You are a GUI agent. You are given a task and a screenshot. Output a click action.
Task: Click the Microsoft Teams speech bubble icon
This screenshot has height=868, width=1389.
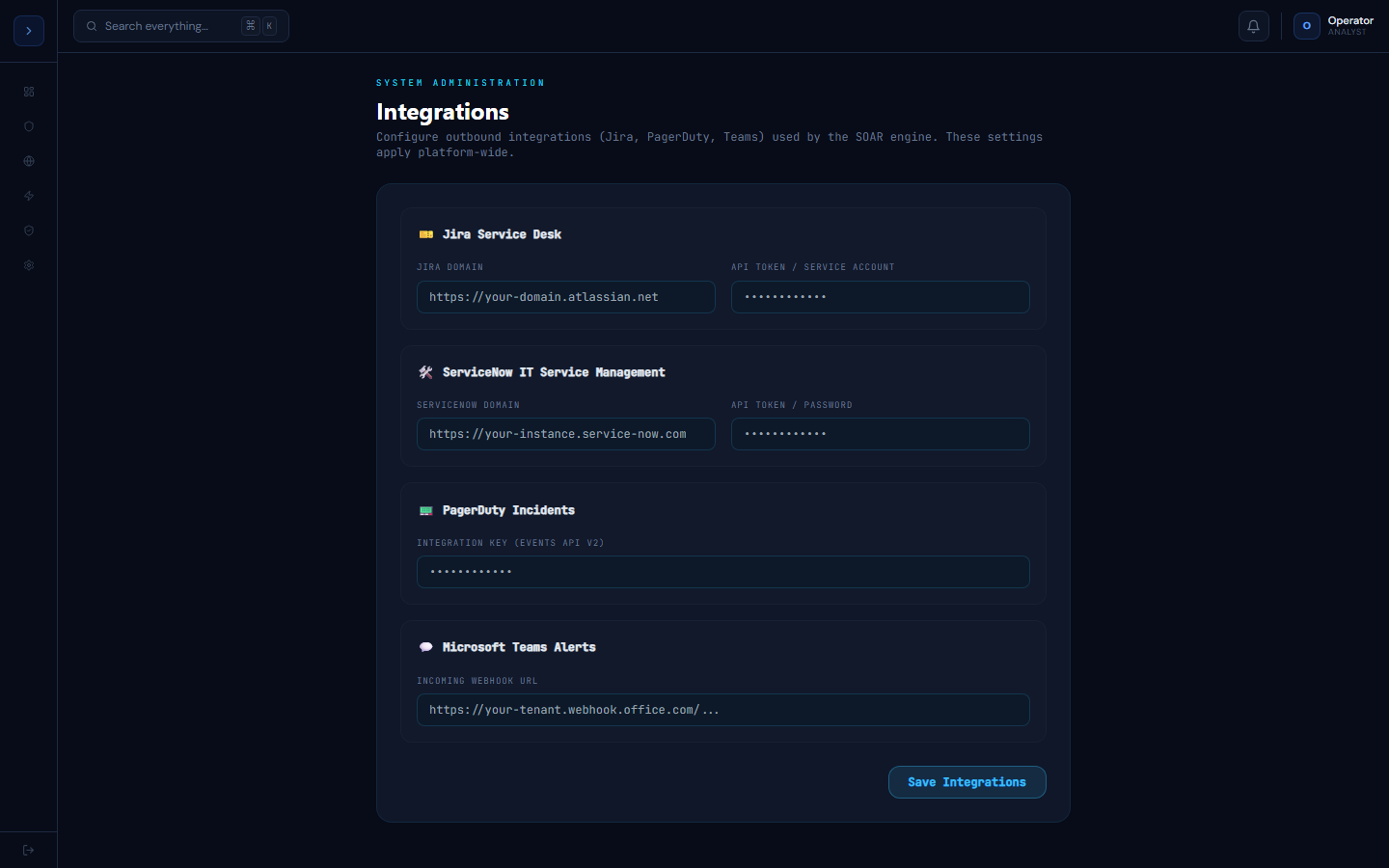click(x=425, y=647)
